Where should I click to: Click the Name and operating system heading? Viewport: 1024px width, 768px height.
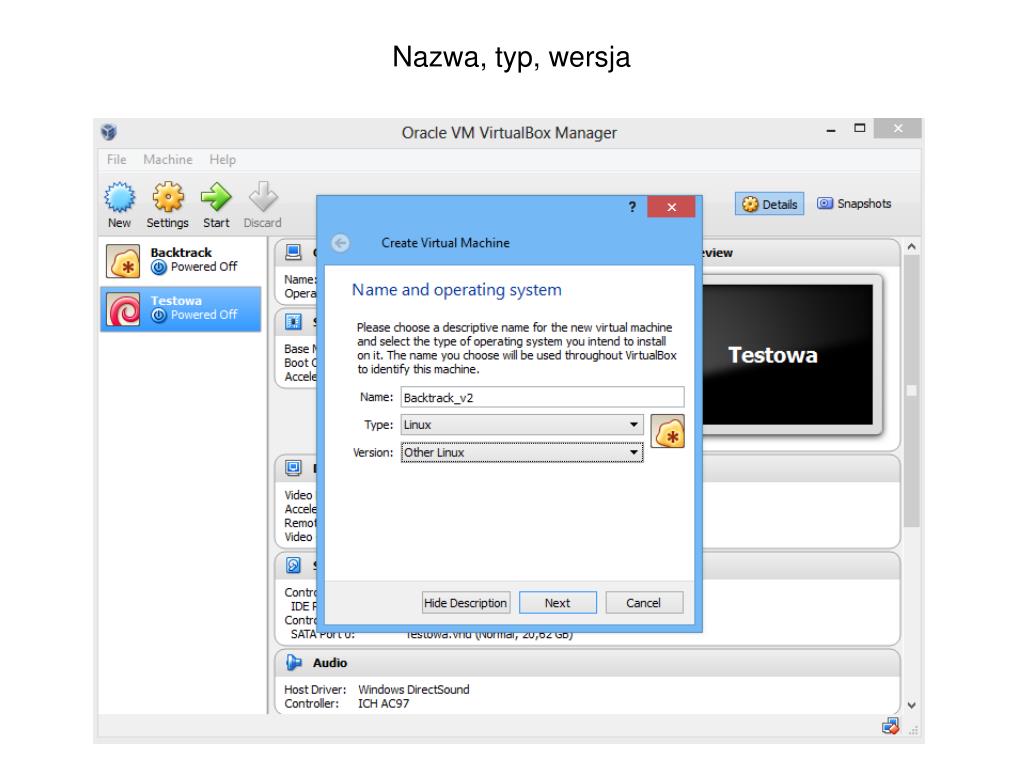(456, 290)
